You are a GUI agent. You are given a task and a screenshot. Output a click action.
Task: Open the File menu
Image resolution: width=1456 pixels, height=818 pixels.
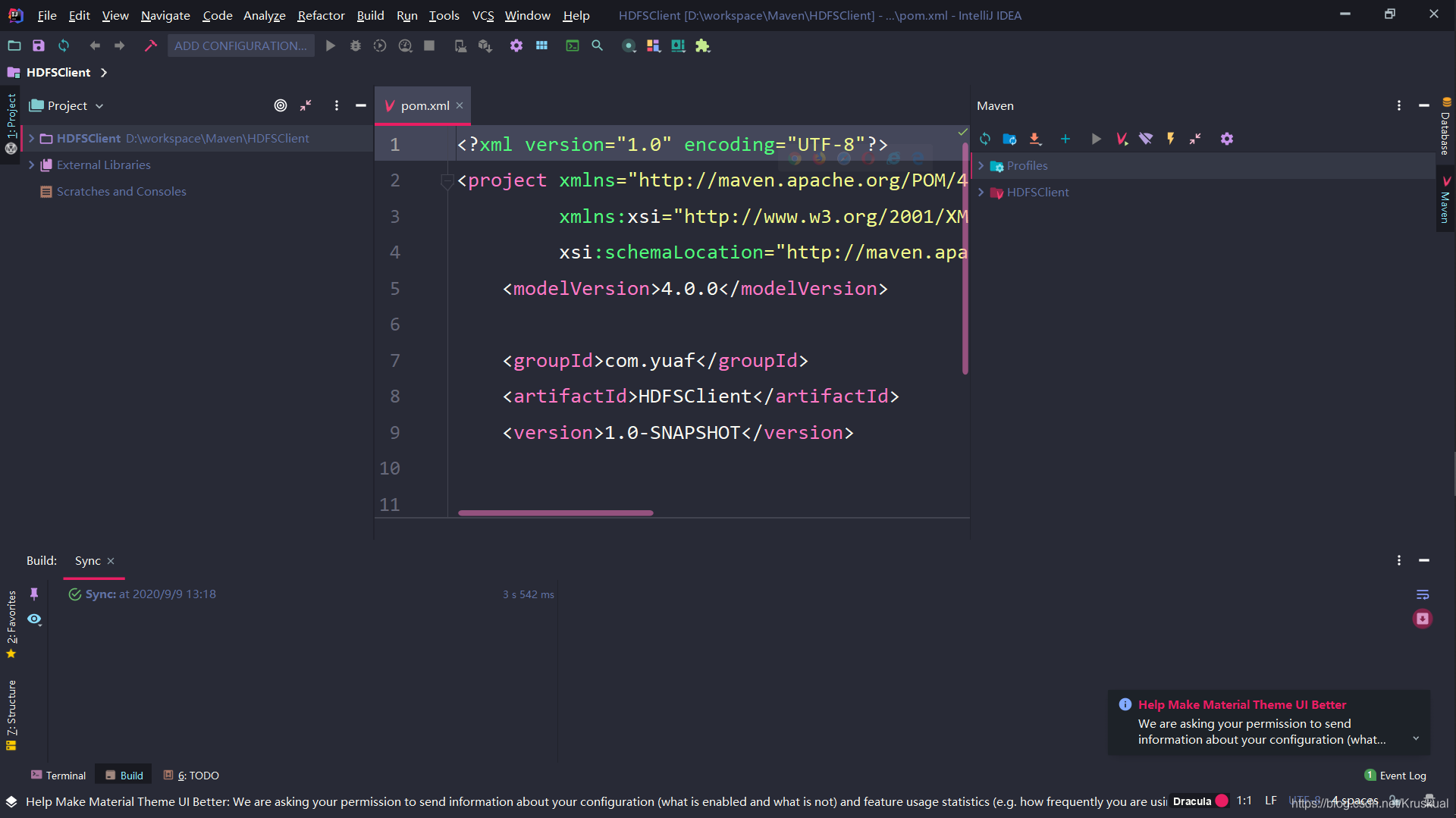(47, 15)
